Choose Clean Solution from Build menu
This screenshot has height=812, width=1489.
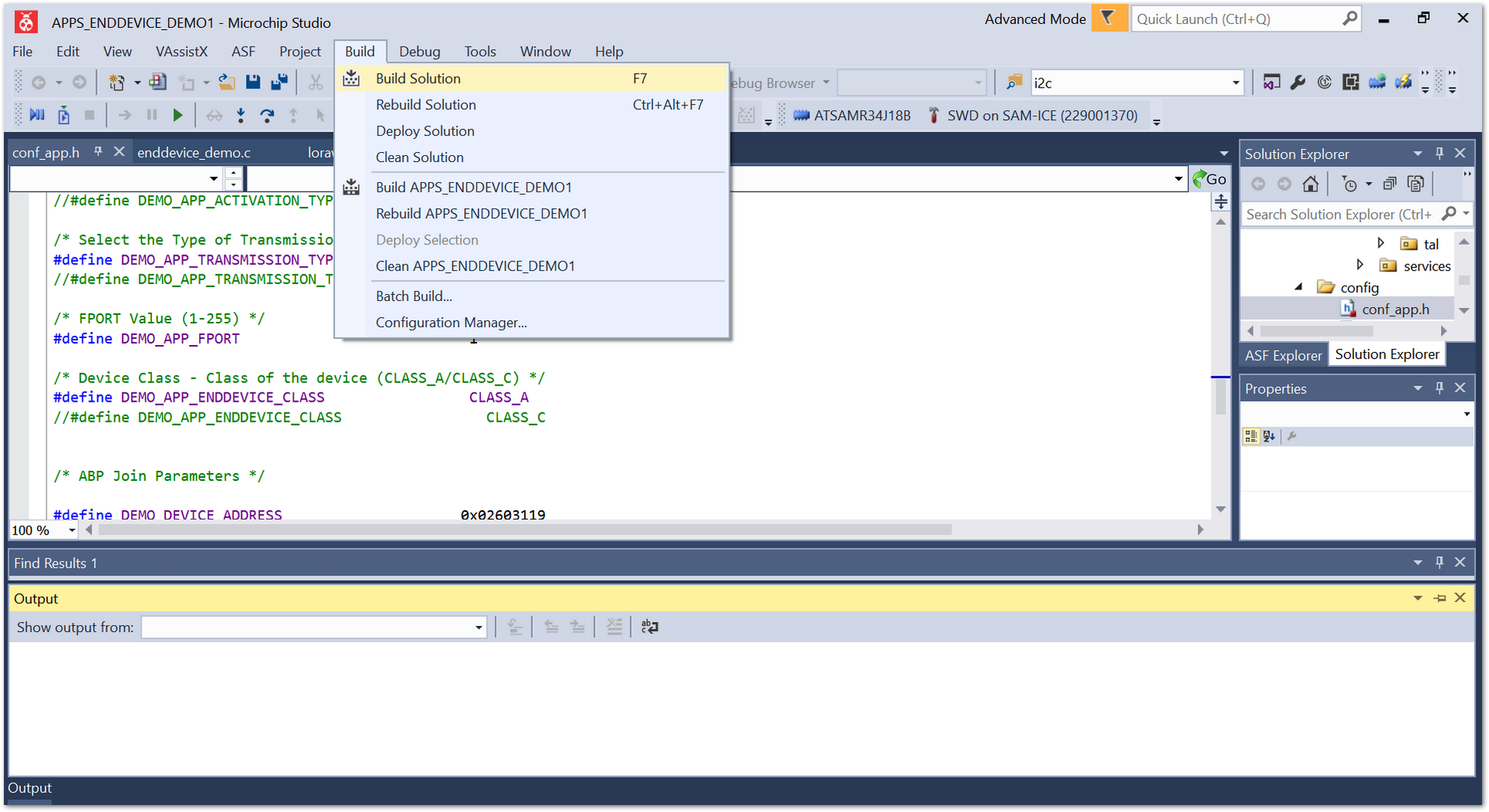(x=533, y=157)
